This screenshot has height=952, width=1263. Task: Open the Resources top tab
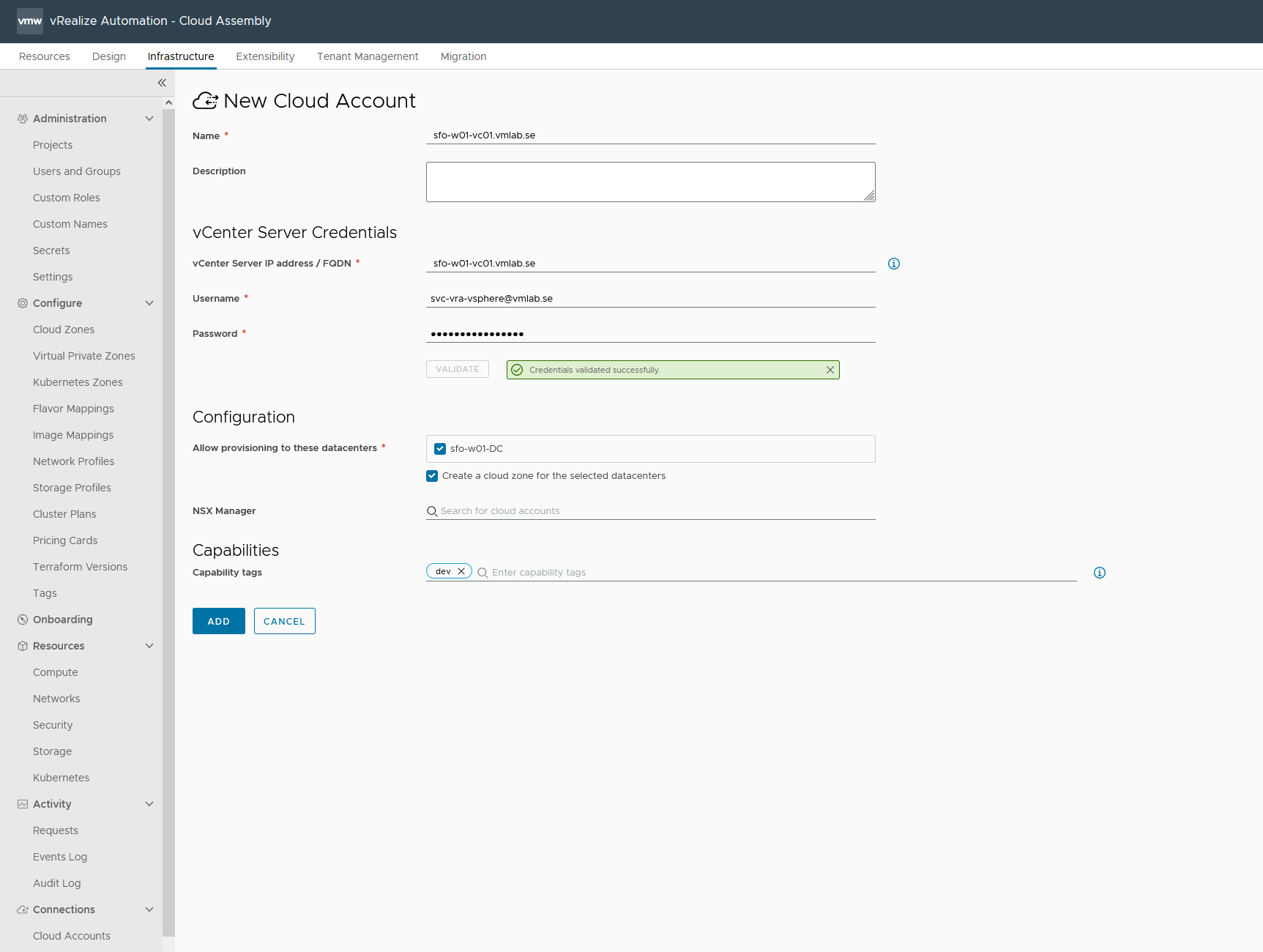point(45,56)
